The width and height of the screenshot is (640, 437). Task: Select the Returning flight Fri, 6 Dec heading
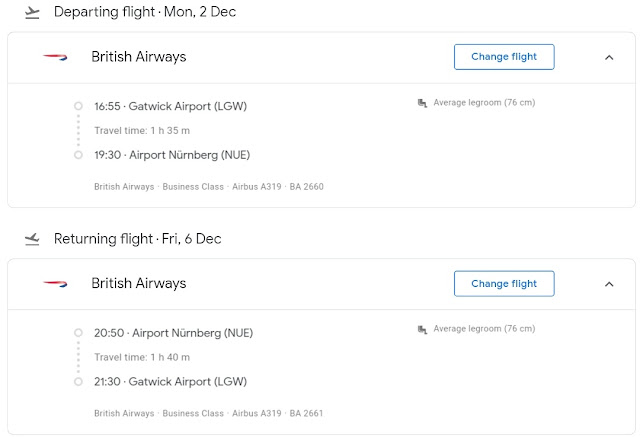(137, 239)
